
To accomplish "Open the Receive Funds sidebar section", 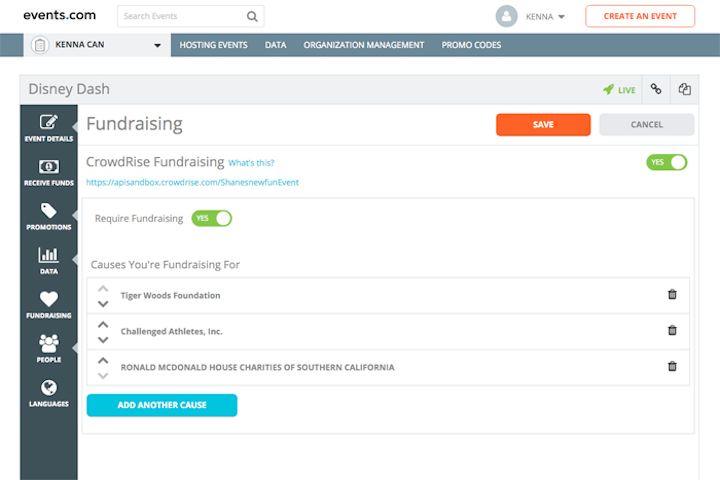I will 48,172.
